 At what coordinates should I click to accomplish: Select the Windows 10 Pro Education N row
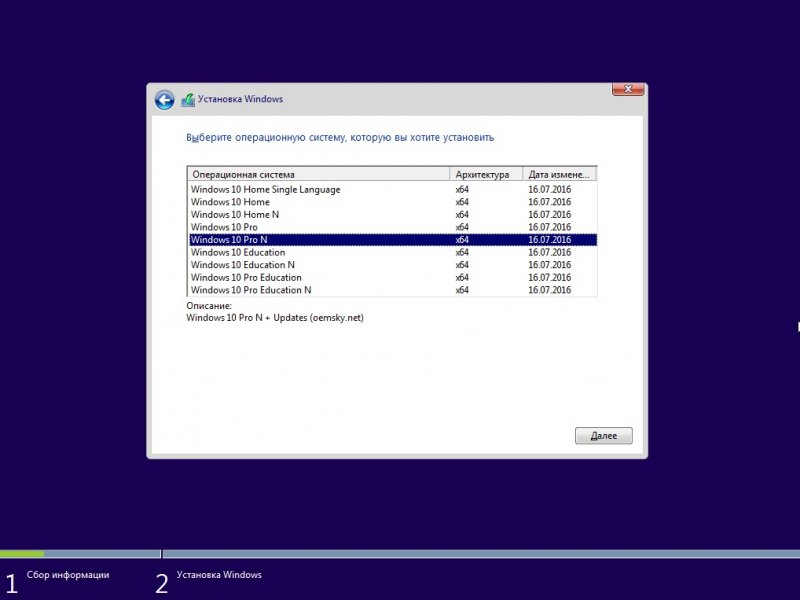[393, 290]
